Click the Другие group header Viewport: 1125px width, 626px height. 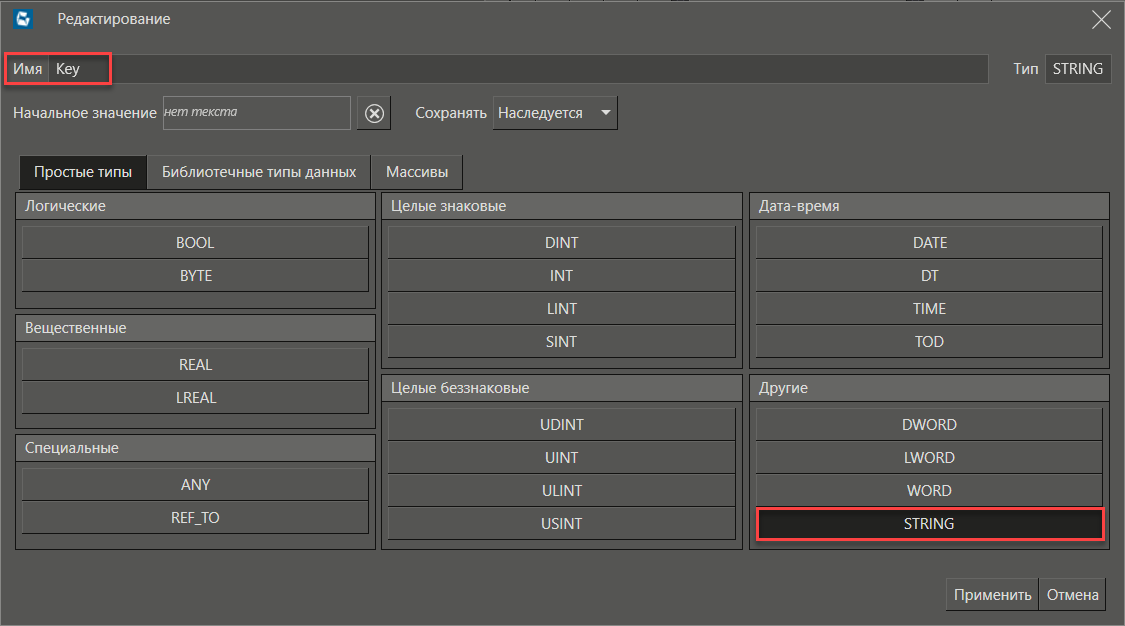coord(929,388)
